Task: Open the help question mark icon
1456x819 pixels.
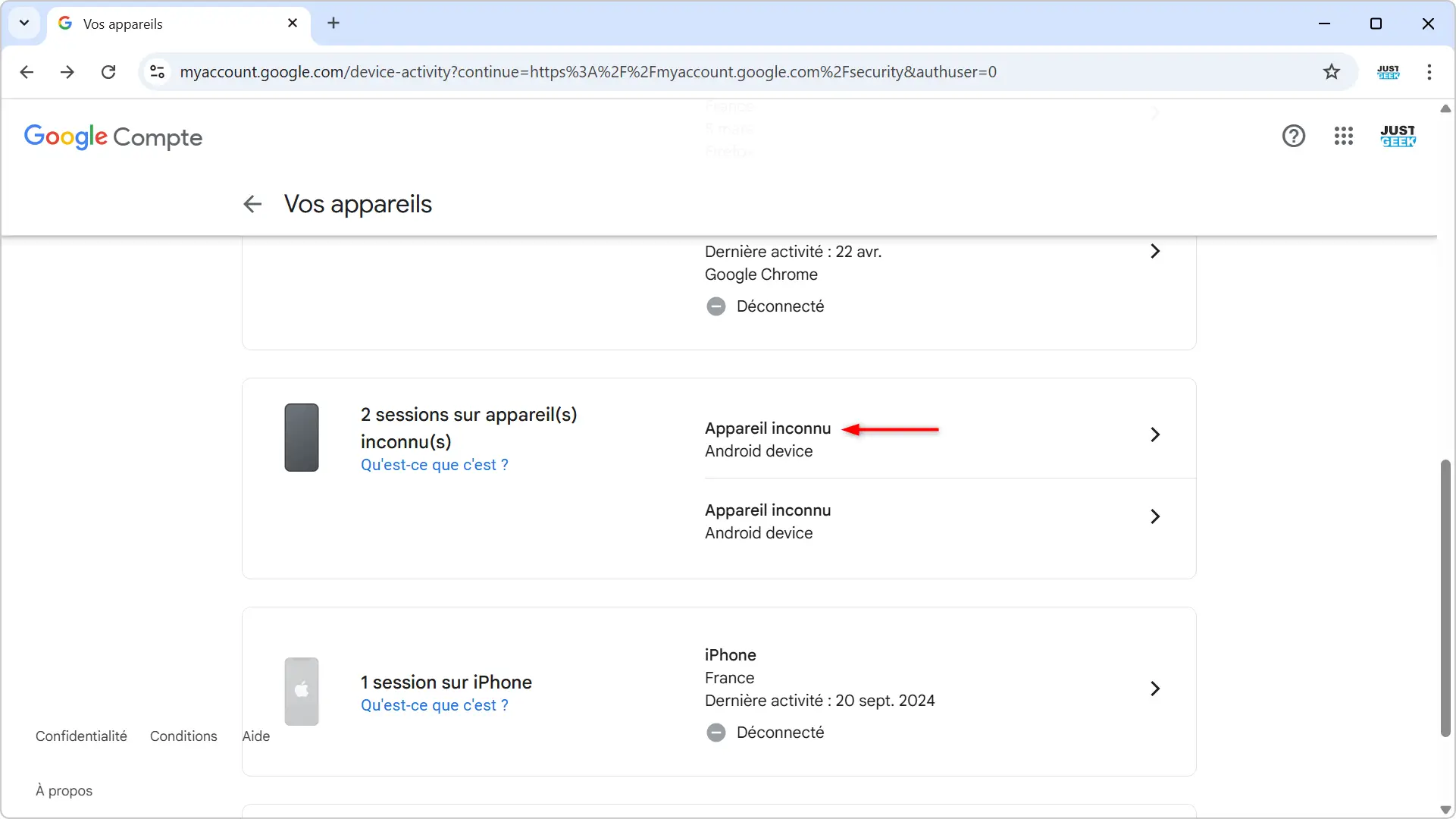Action: coord(1294,136)
